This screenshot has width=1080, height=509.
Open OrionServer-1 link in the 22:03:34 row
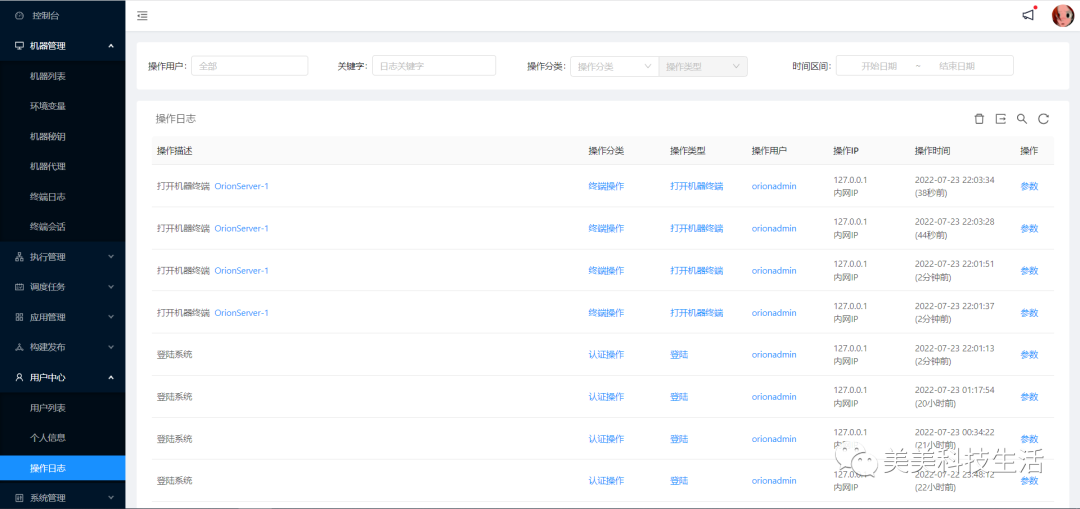pyautogui.click(x=241, y=186)
